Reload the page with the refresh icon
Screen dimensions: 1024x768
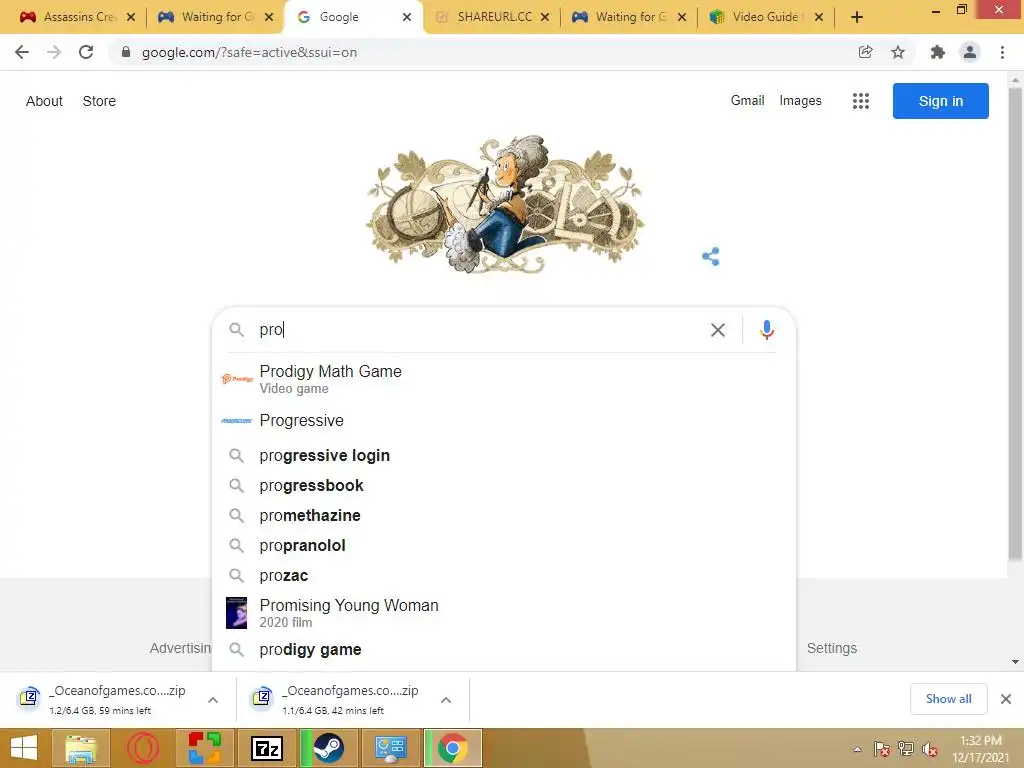(x=86, y=52)
